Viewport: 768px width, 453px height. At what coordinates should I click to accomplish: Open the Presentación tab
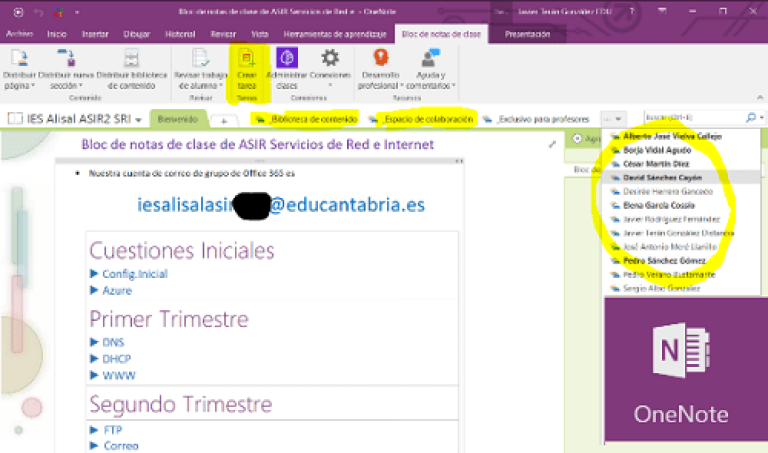tap(528, 34)
